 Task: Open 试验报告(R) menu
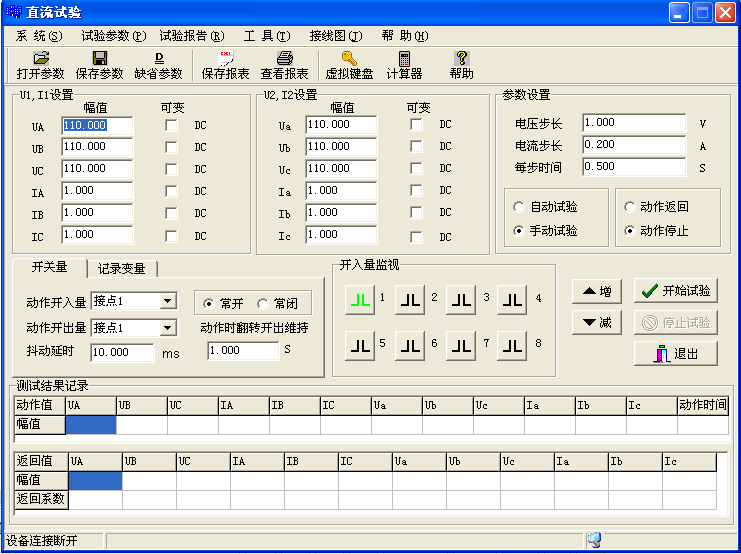tap(192, 36)
